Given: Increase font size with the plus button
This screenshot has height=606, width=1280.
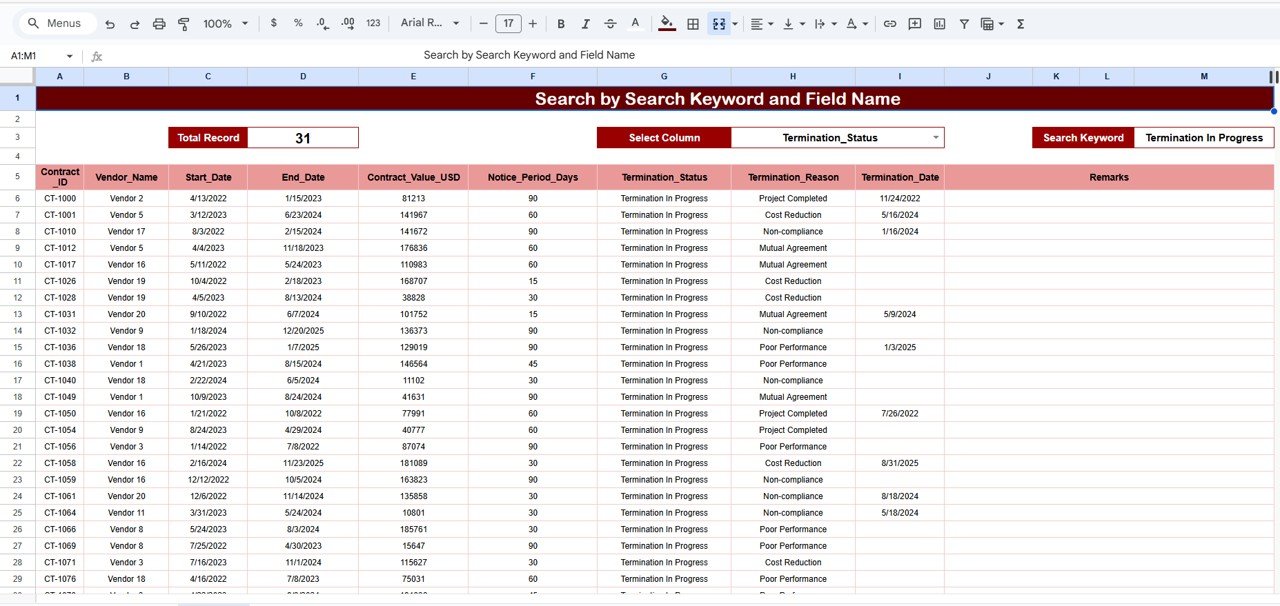Looking at the screenshot, I should tap(533, 23).
